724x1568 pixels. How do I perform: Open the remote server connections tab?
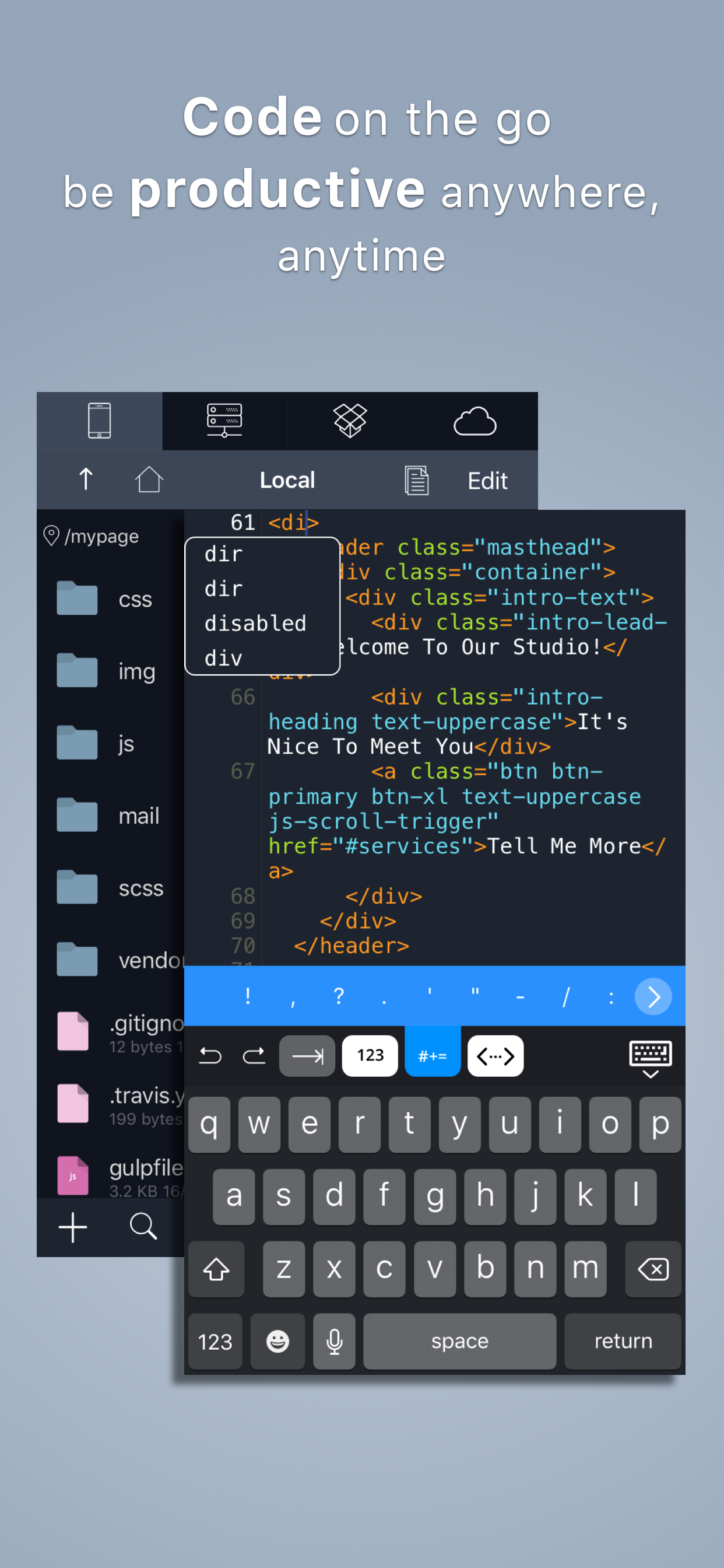pos(224,421)
